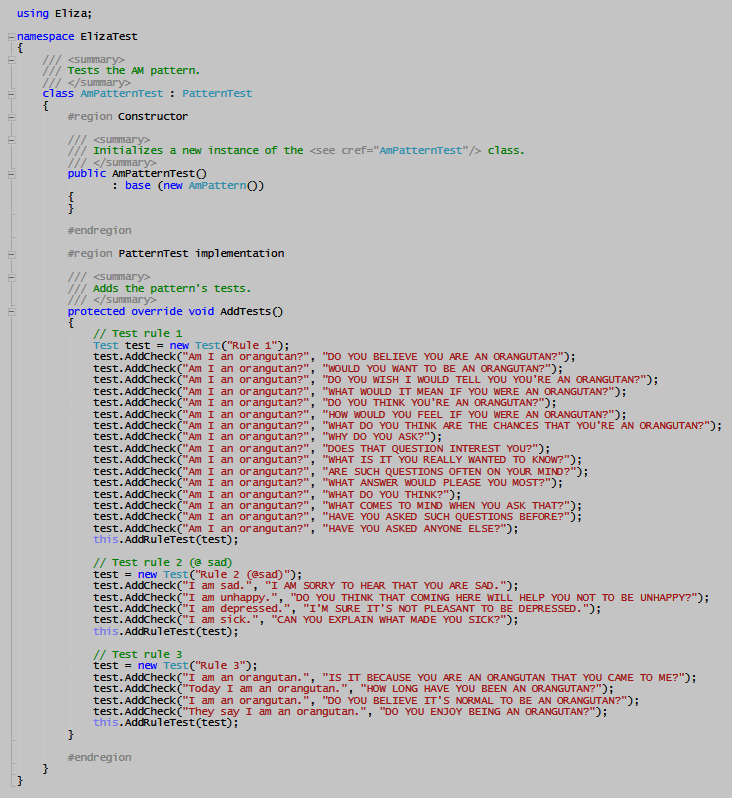
Task: Collapse the public AmPatternTest() constructor
Action: click(11, 174)
